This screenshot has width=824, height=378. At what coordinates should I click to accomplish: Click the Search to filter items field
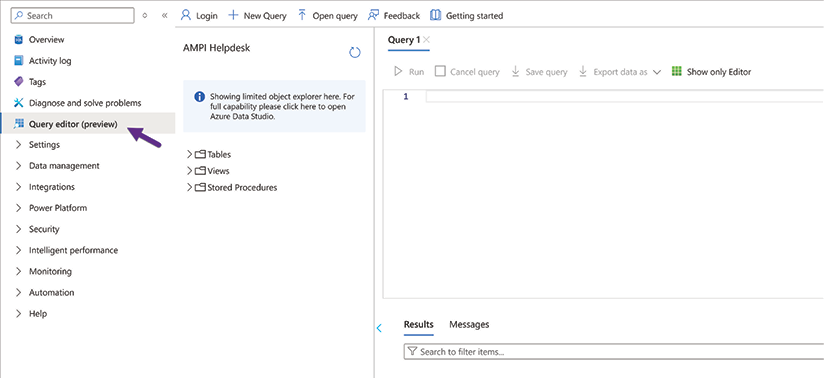[x=613, y=352]
